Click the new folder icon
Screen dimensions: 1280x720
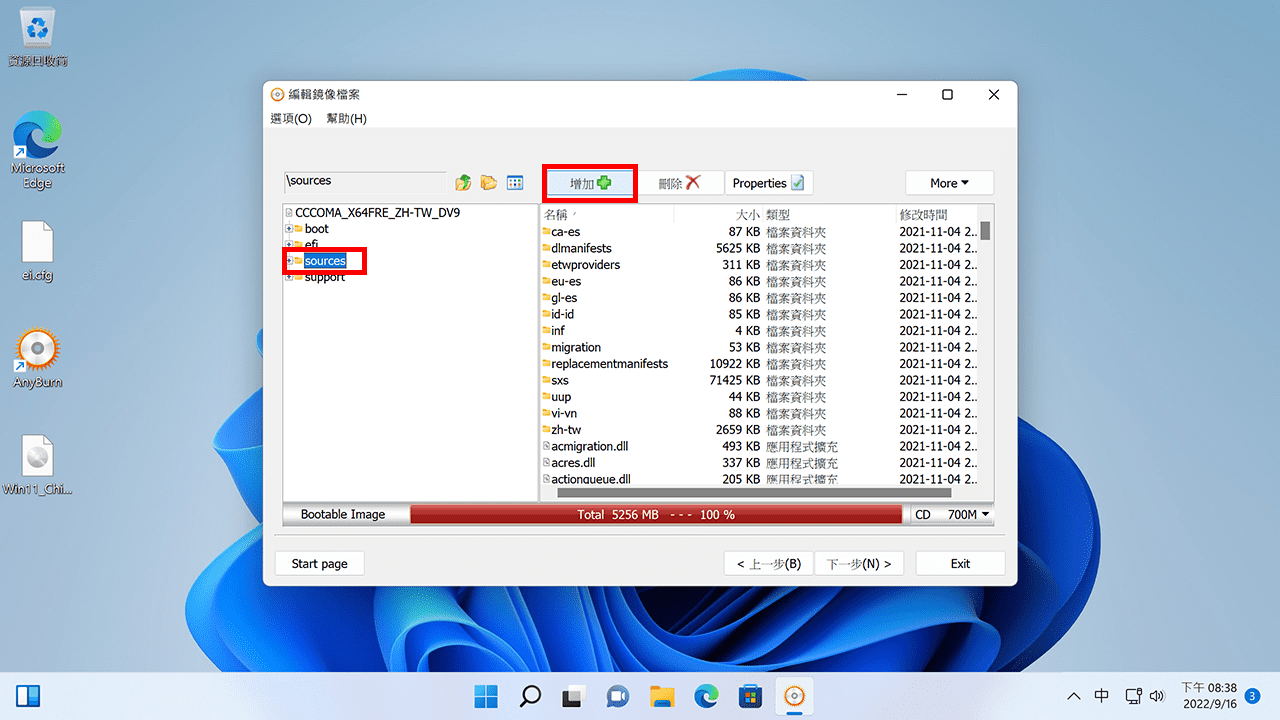(489, 183)
